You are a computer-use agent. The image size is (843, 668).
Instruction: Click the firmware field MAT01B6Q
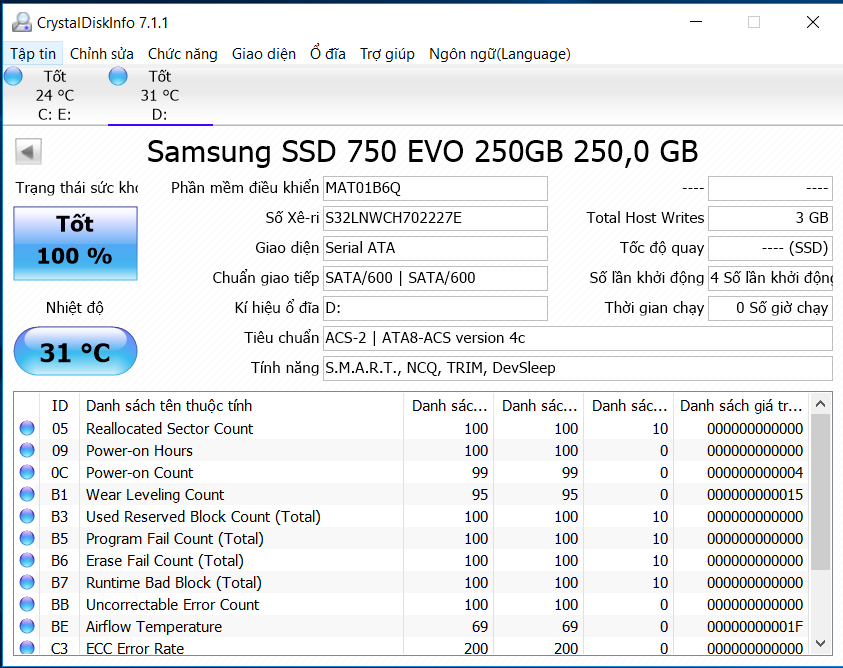pyautogui.click(x=435, y=188)
